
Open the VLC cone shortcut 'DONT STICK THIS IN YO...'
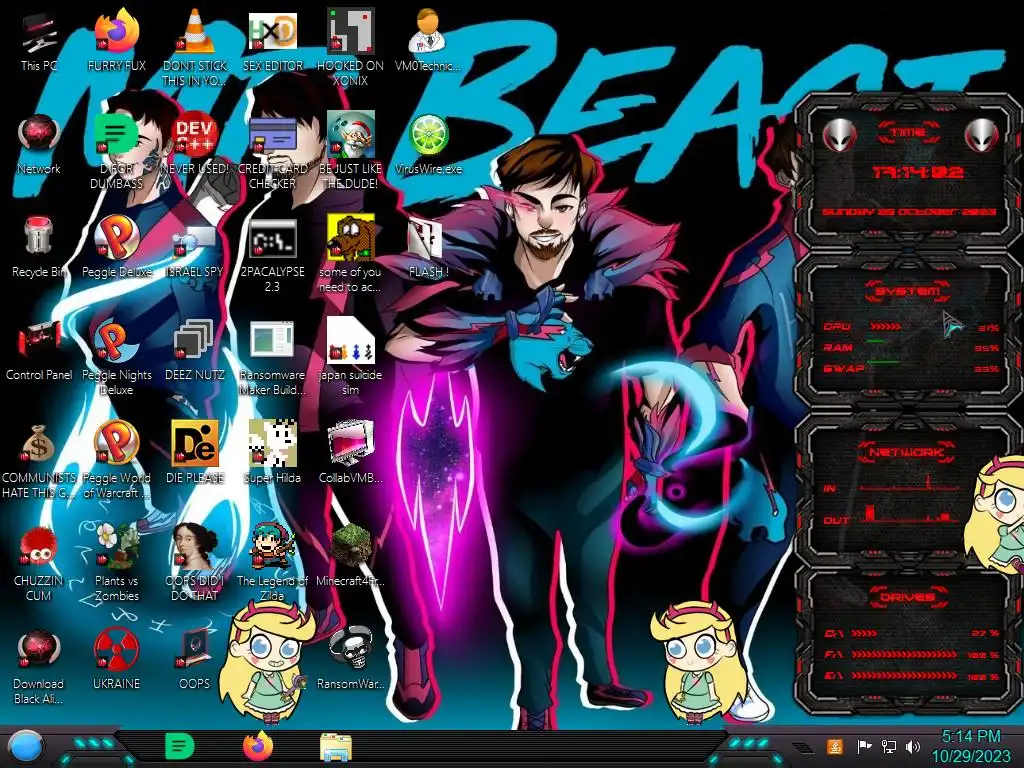[x=195, y=31]
